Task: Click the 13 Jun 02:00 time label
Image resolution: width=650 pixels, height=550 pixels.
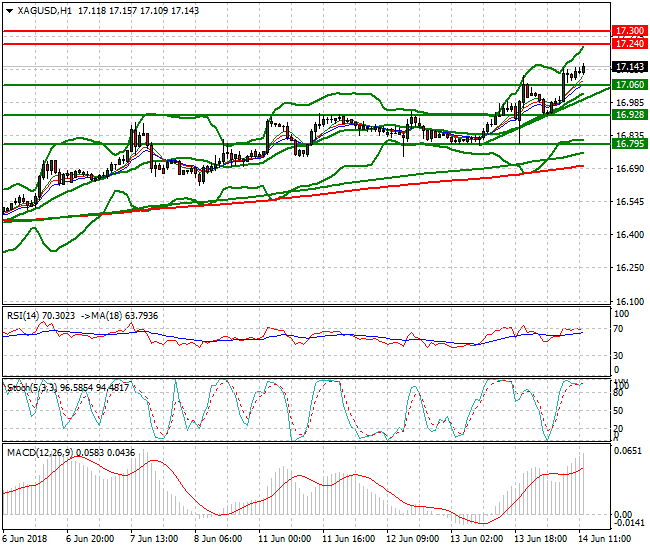Action: pyautogui.click(x=477, y=539)
